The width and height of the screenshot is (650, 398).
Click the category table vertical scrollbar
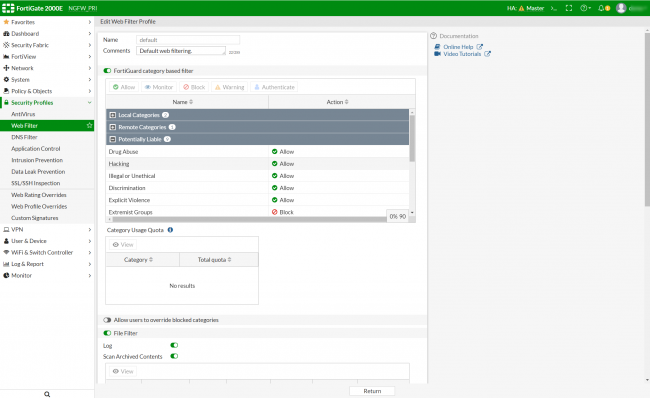(x=412, y=138)
